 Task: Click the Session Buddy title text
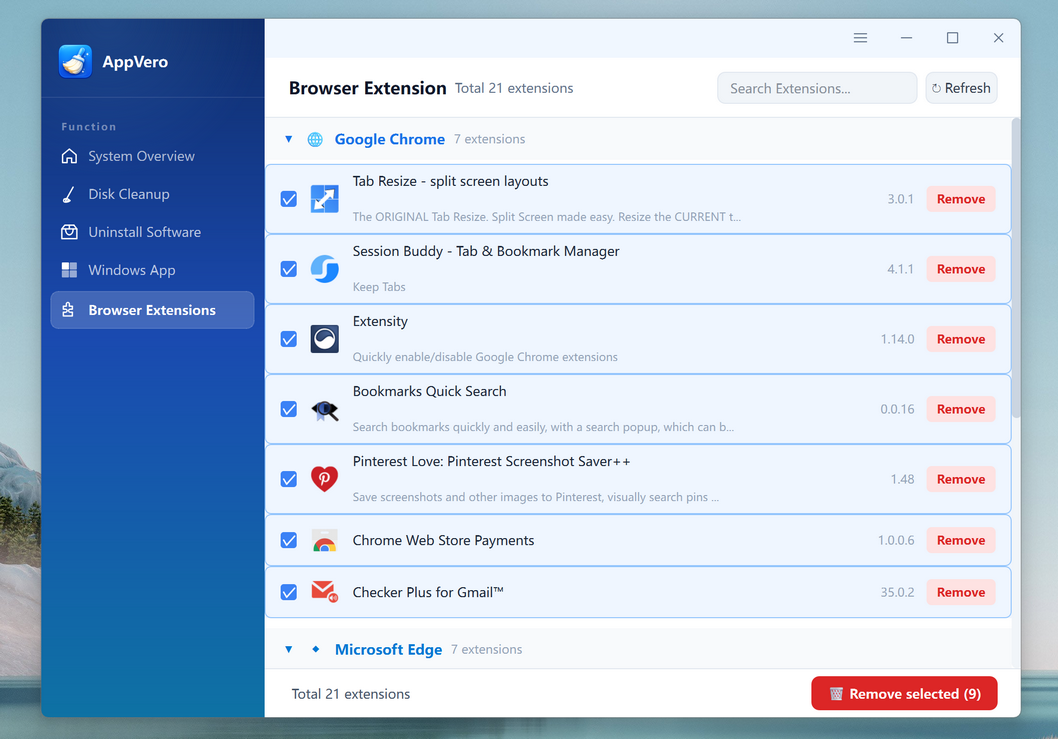pos(486,251)
